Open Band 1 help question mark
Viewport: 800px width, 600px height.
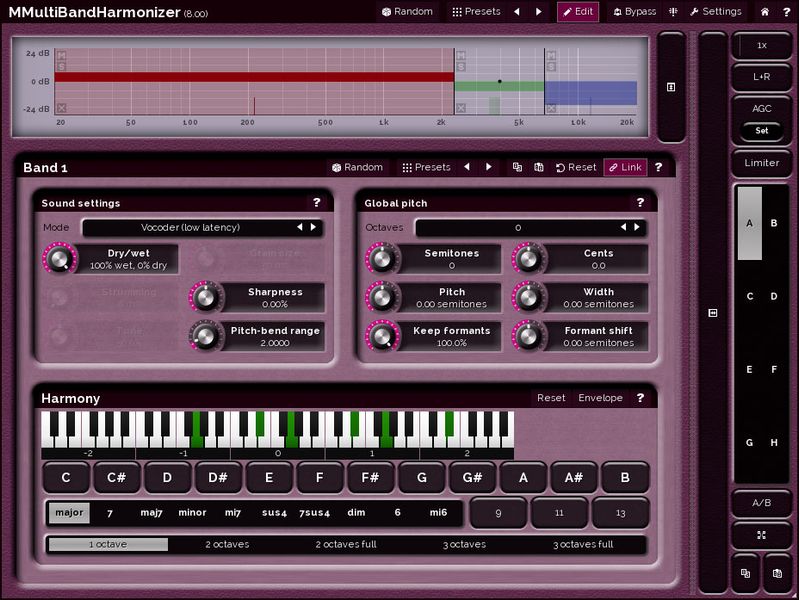point(659,167)
